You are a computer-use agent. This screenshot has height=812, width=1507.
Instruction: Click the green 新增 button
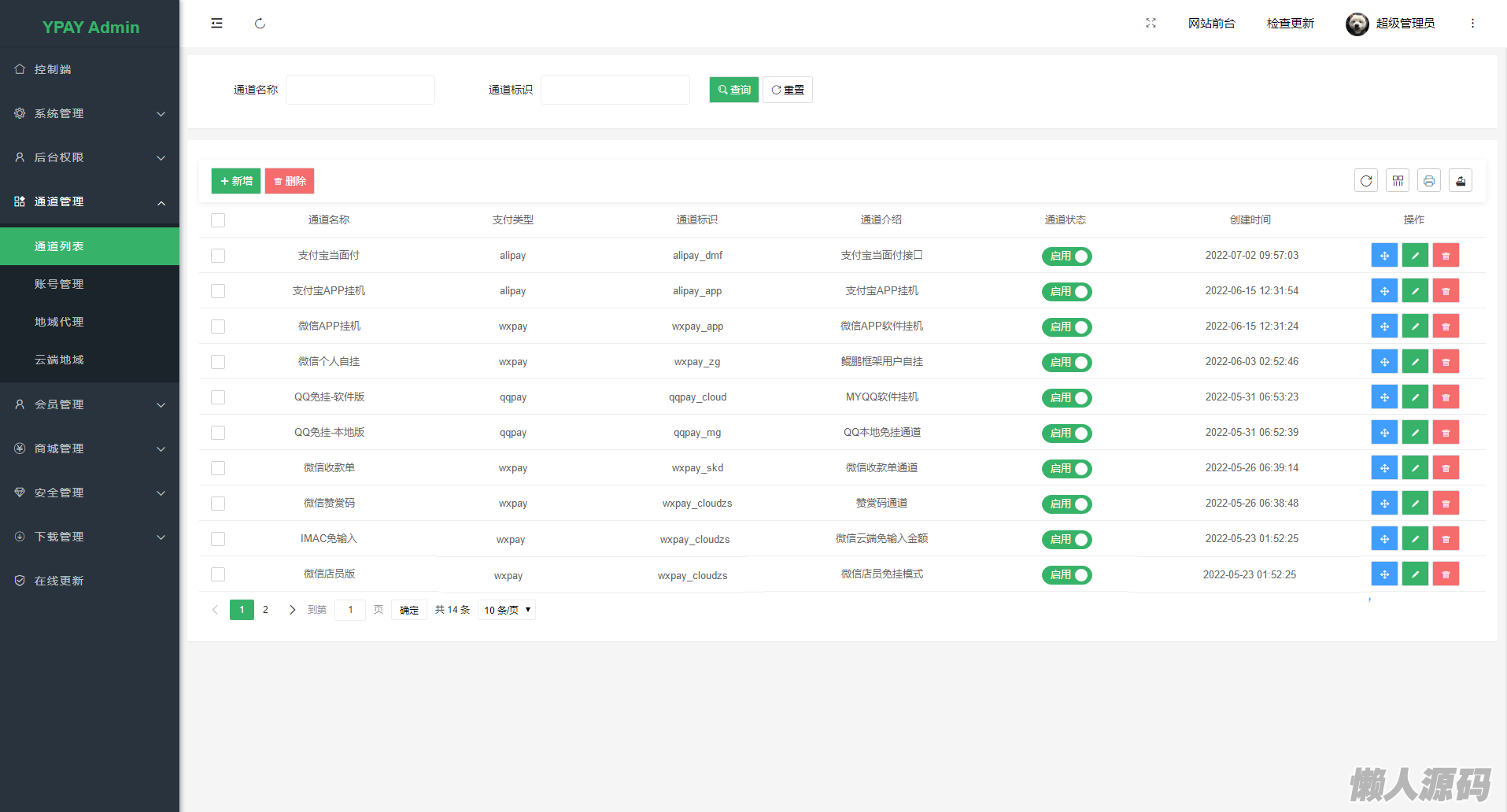point(236,181)
